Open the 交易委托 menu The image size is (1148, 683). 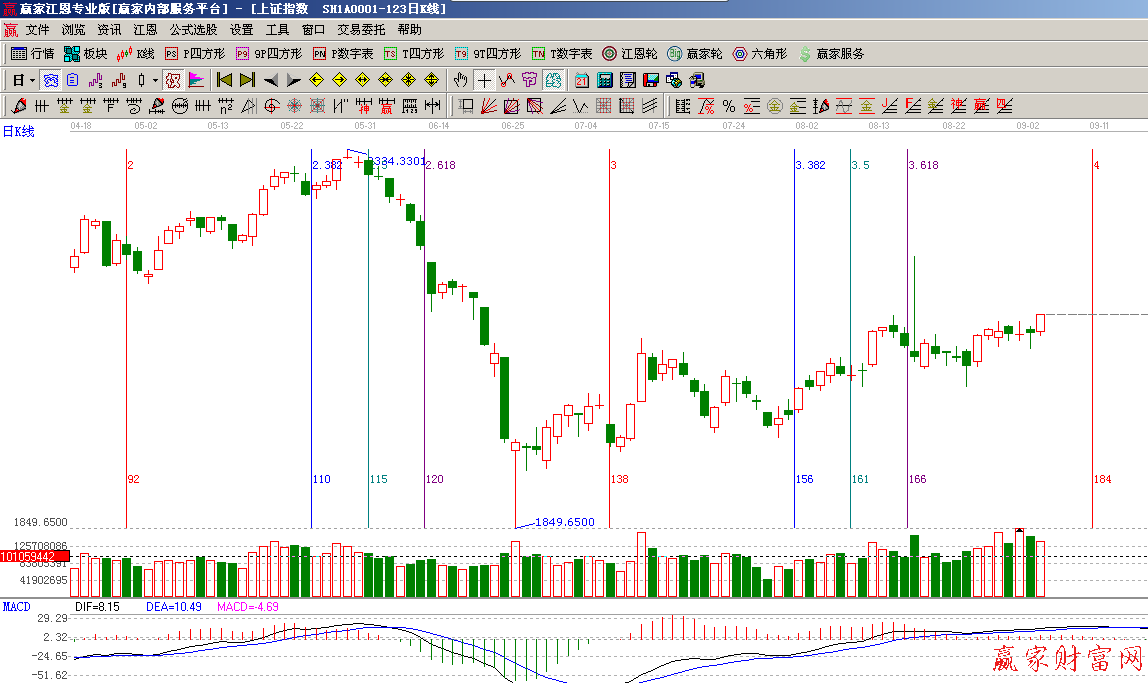(x=361, y=30)
